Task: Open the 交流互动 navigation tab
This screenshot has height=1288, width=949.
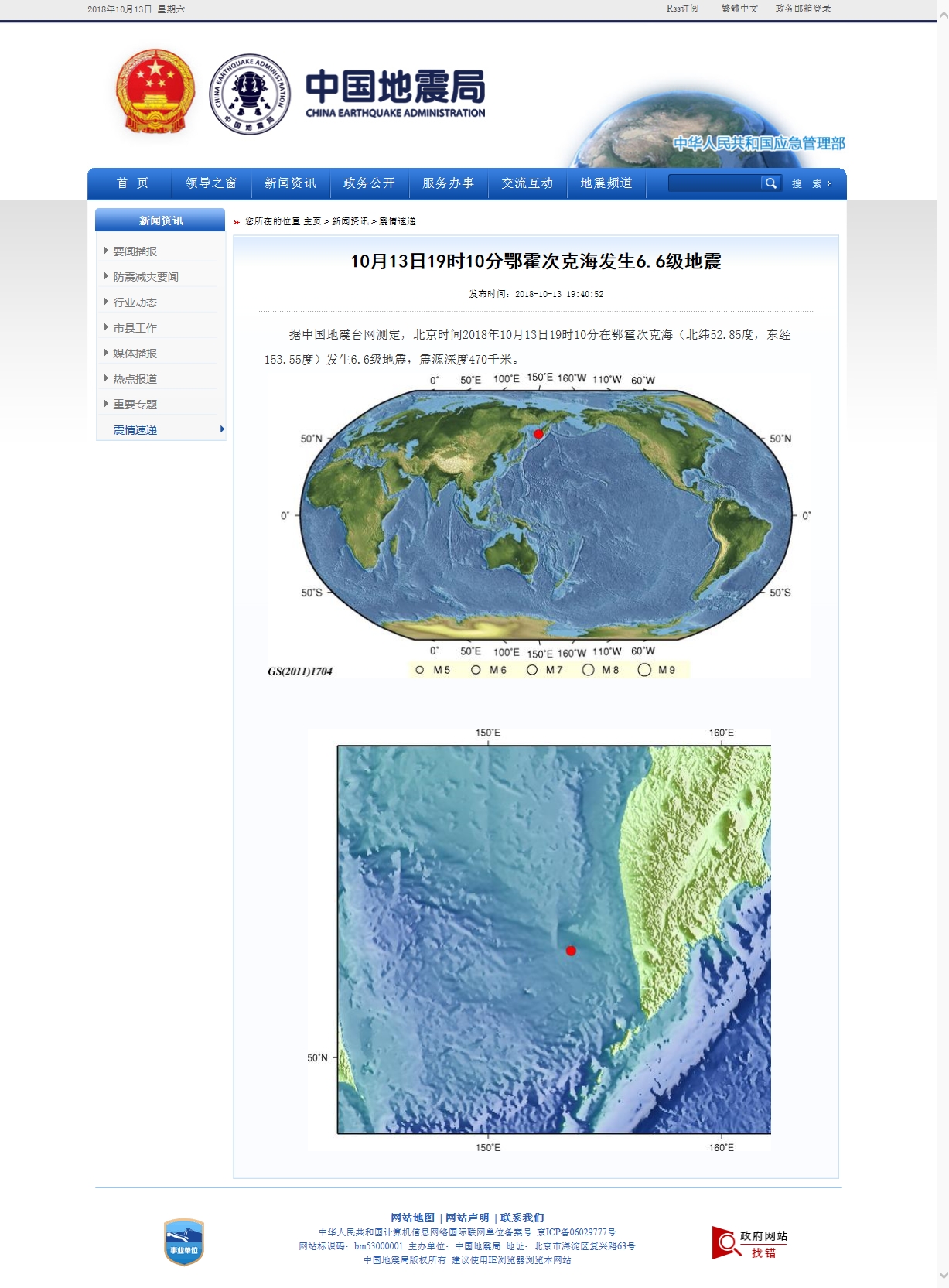Action: tap(527, 183)
